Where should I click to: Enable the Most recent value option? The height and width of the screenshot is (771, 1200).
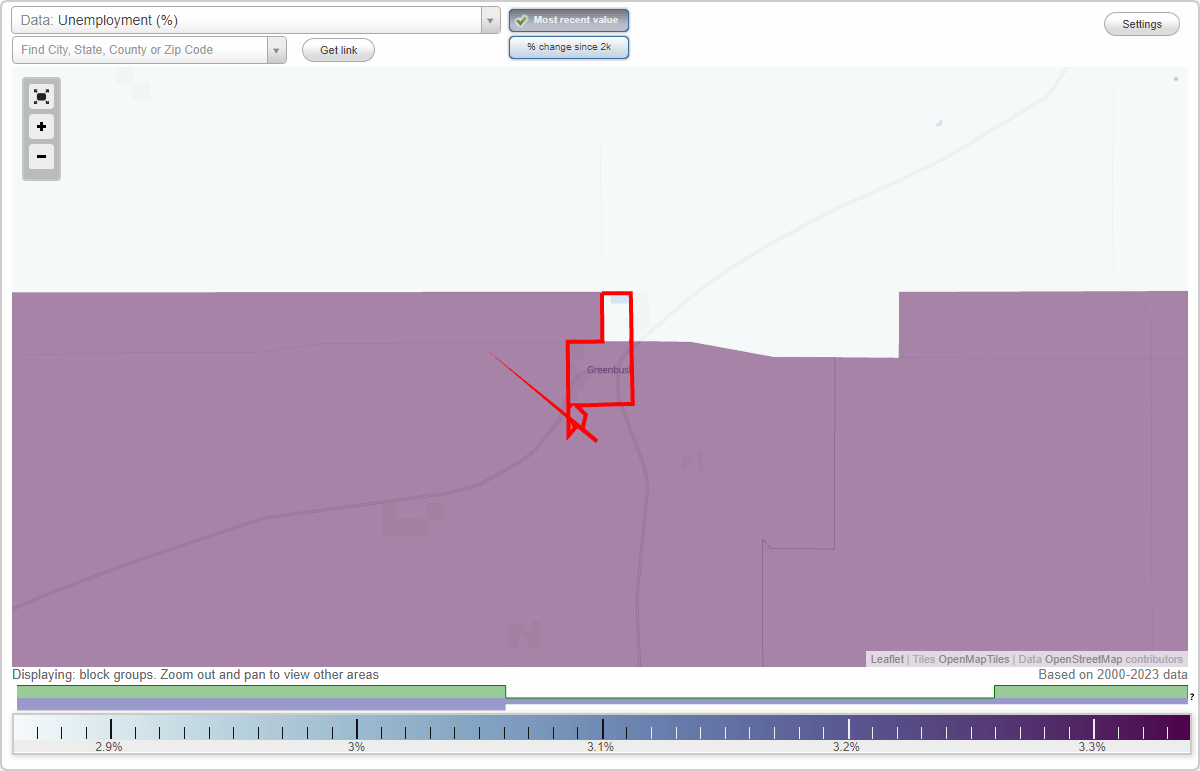click(569, 20)
